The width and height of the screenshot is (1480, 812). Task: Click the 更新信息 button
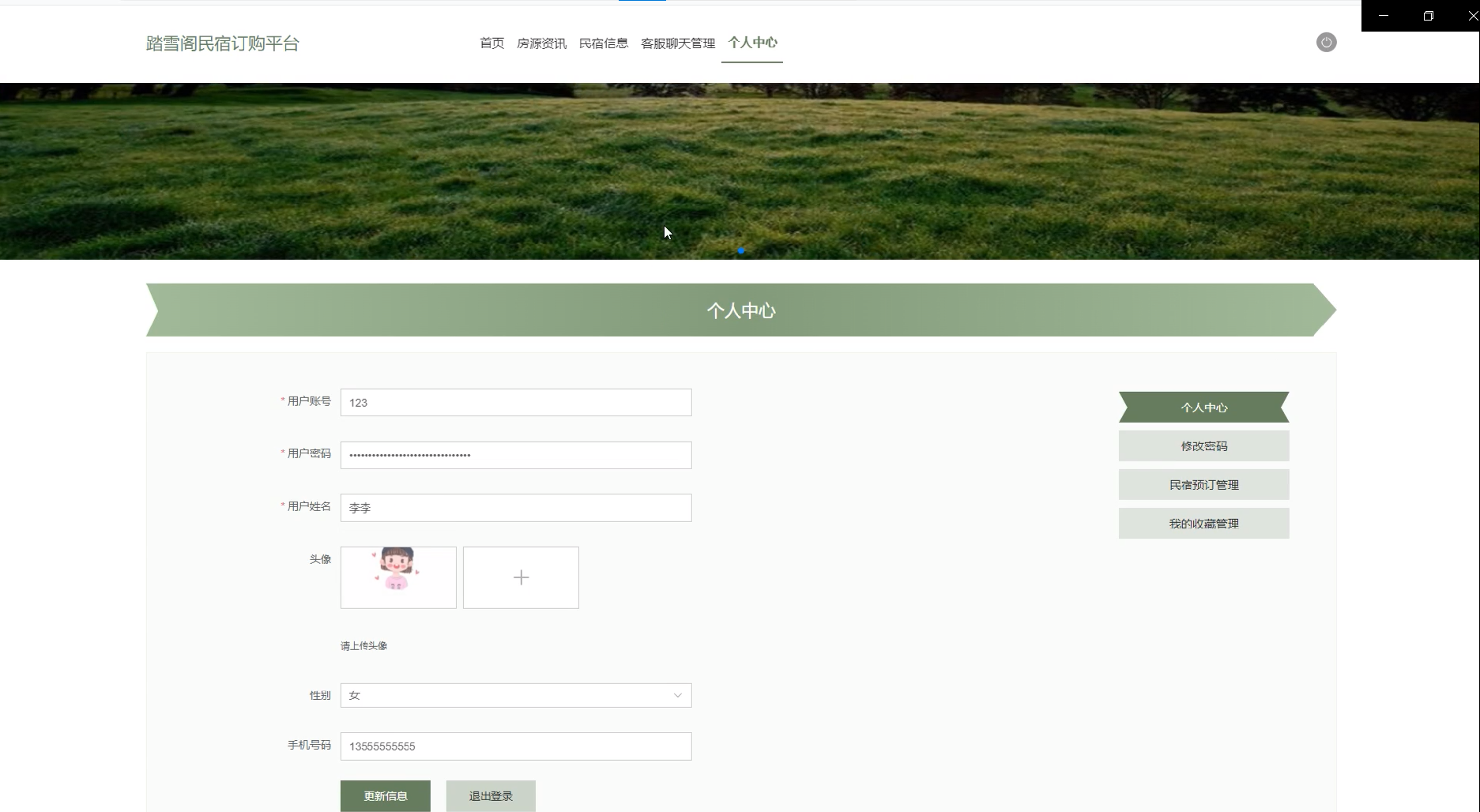coord(386,796)
